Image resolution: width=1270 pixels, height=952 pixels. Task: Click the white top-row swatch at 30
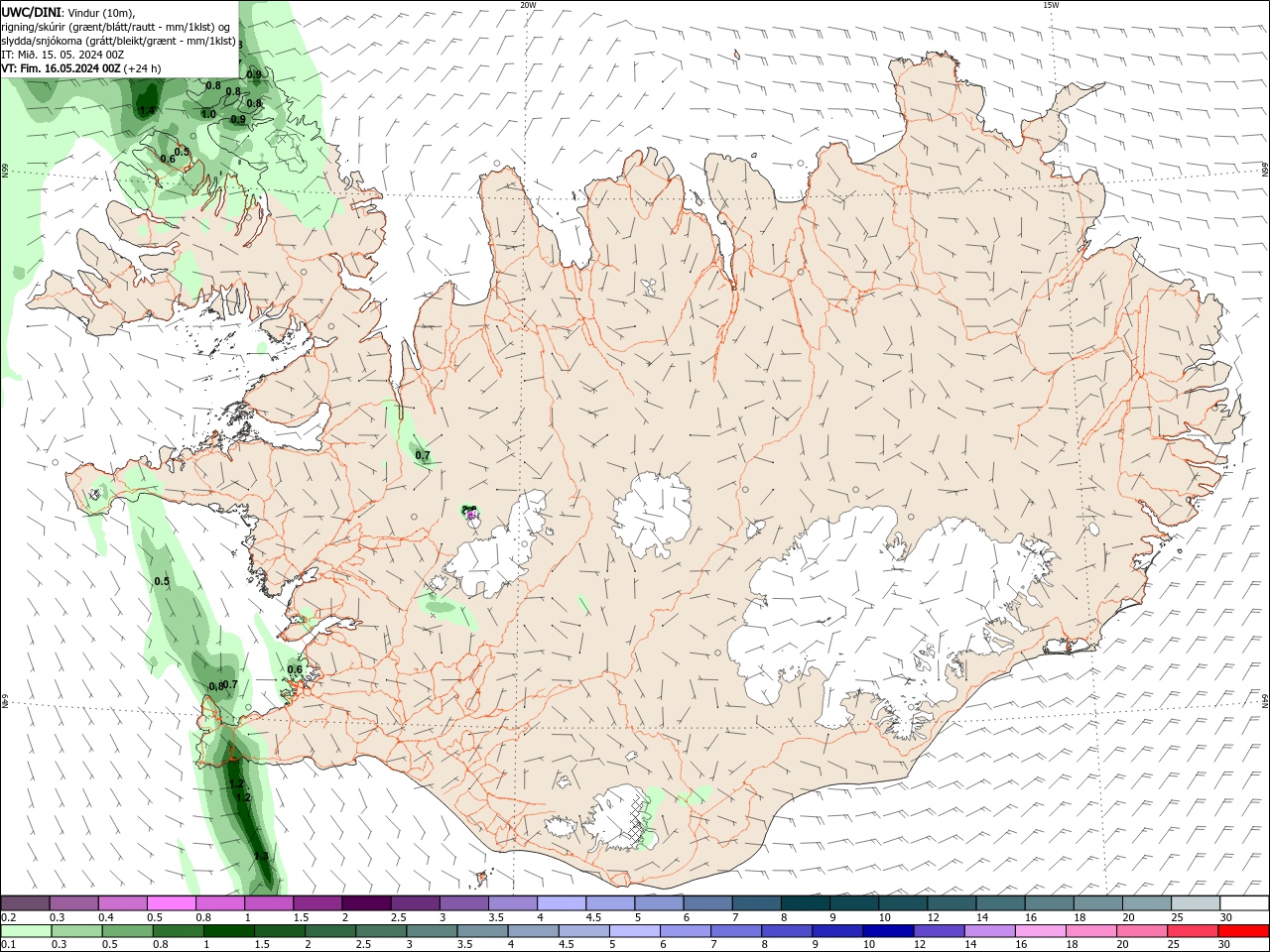tap(1243, 902)
